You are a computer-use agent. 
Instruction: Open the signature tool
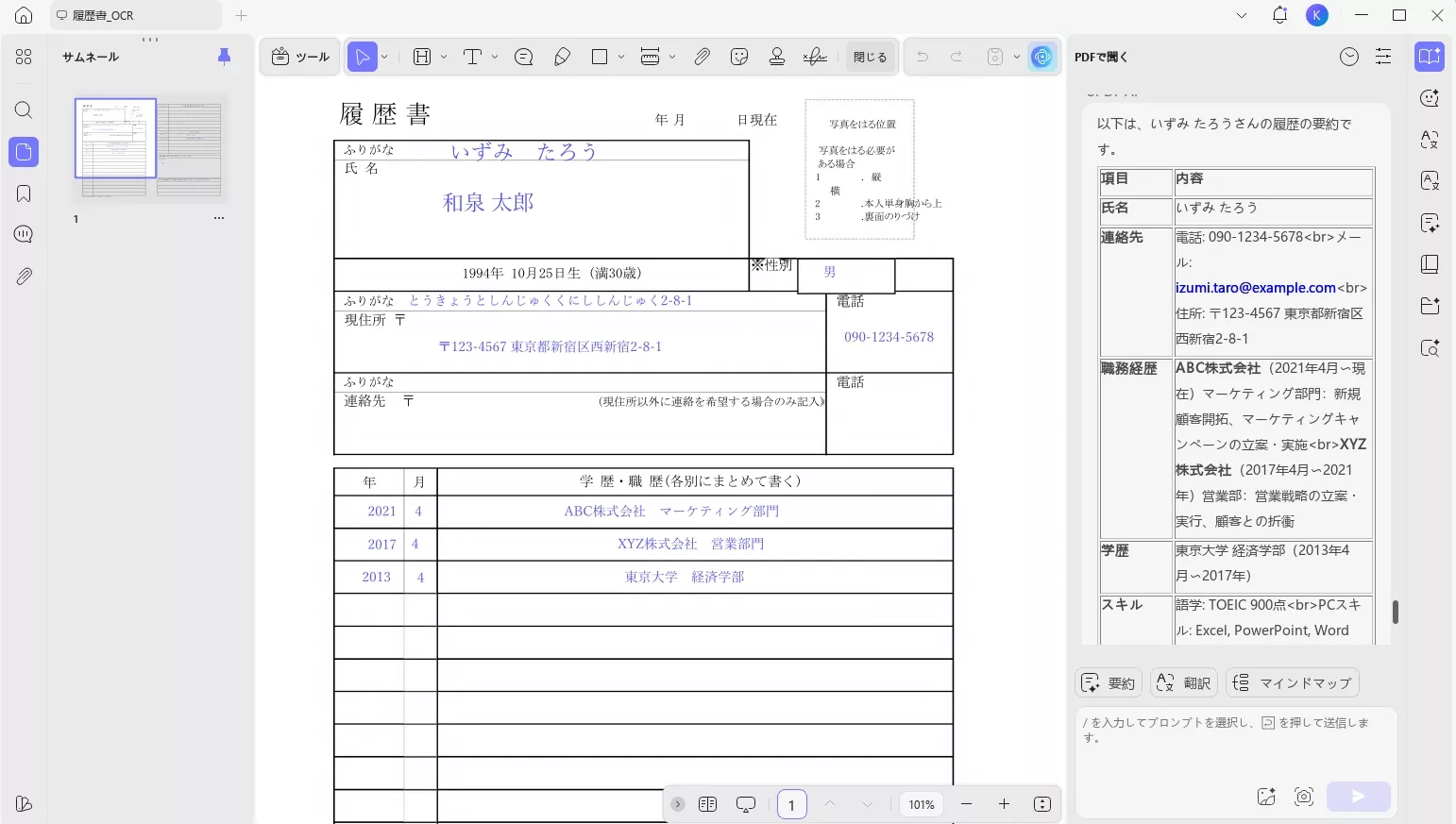click(815, 58)
